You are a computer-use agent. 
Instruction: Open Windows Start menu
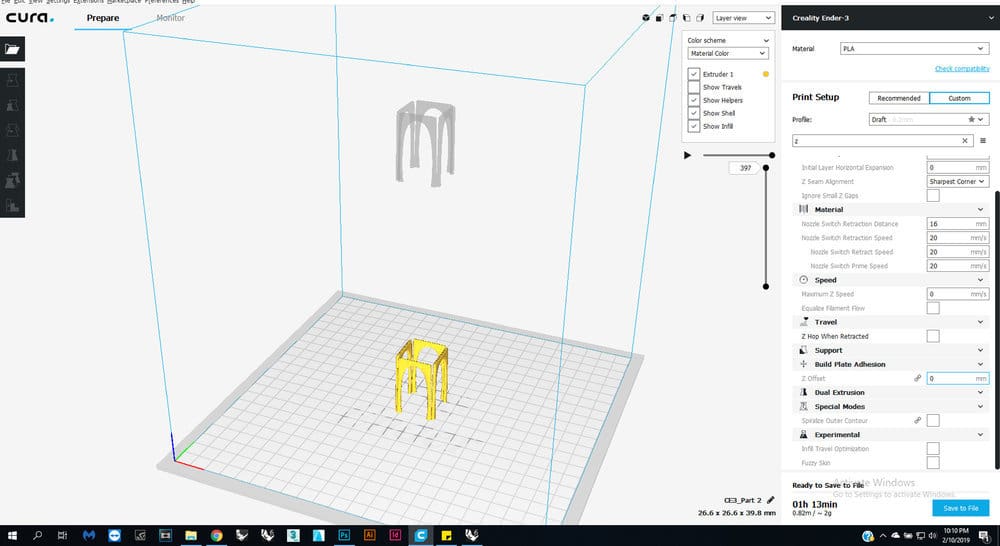click(11, 535)
